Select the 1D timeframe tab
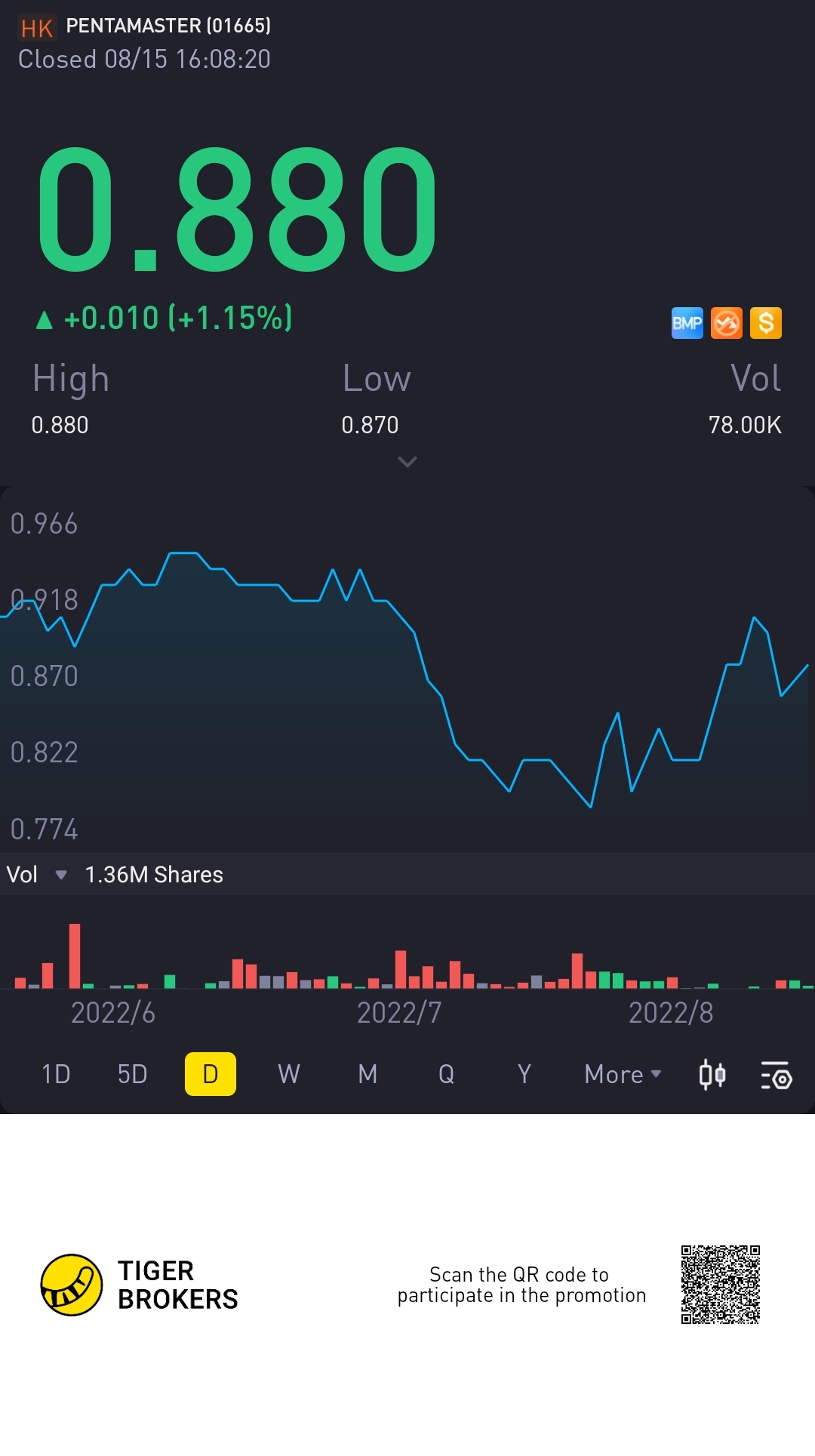The image size is (815, 1456). 56,1074
